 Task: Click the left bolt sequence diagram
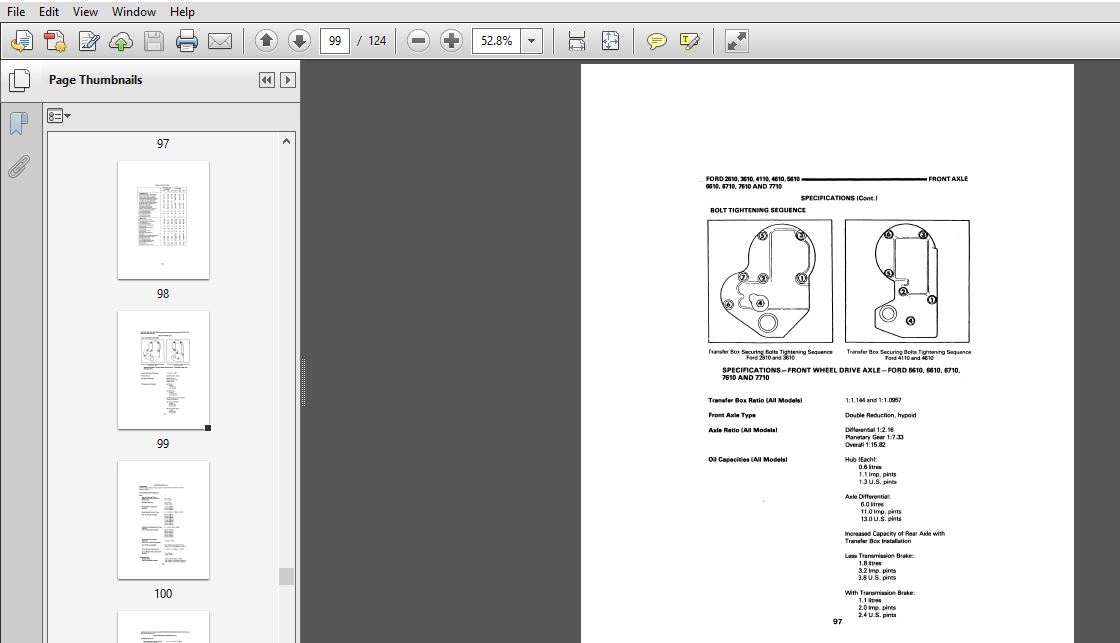770,281
